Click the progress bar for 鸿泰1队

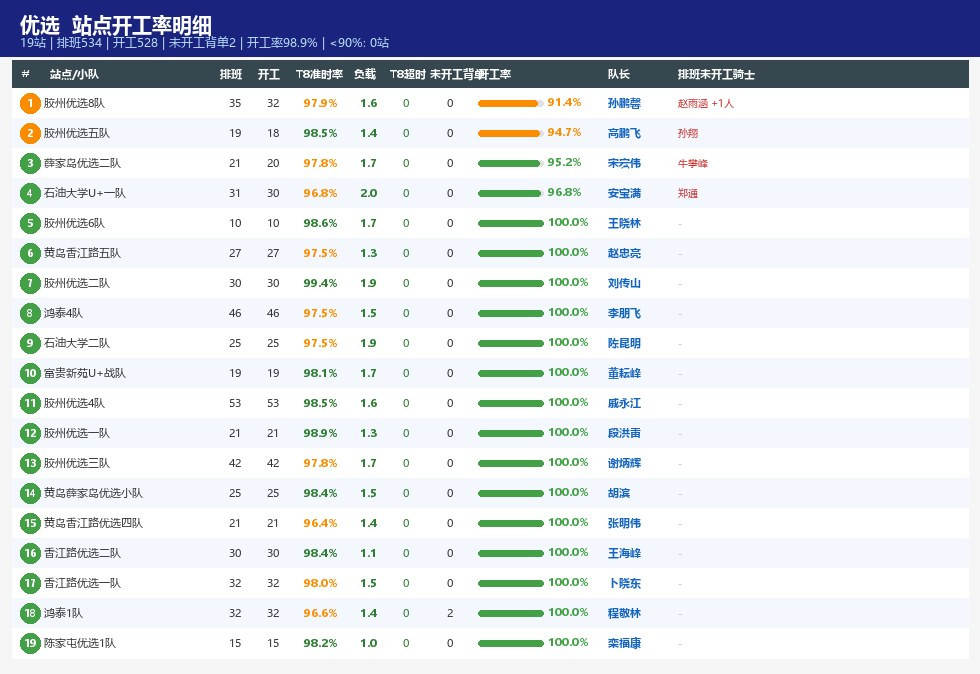point(511,613)
